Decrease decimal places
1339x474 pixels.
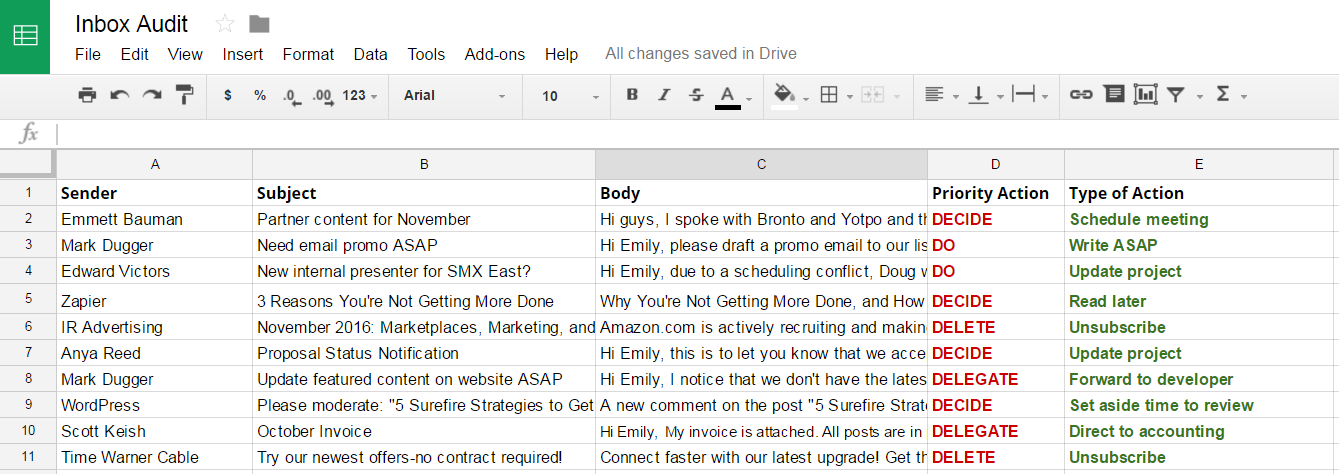pos(291,96)
